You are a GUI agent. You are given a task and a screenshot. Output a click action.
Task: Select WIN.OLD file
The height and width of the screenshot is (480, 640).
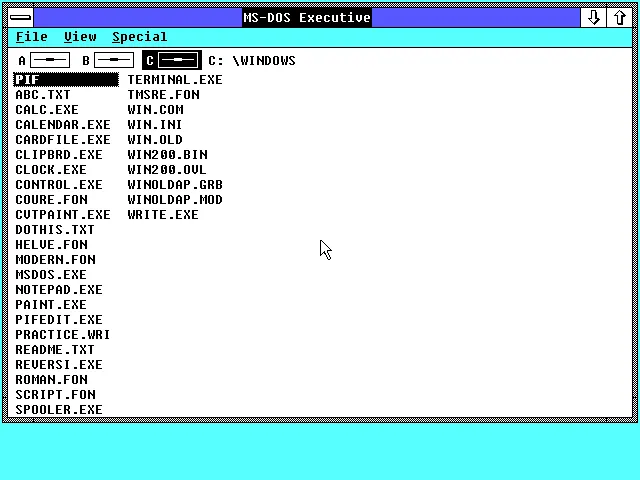(155, 140)
